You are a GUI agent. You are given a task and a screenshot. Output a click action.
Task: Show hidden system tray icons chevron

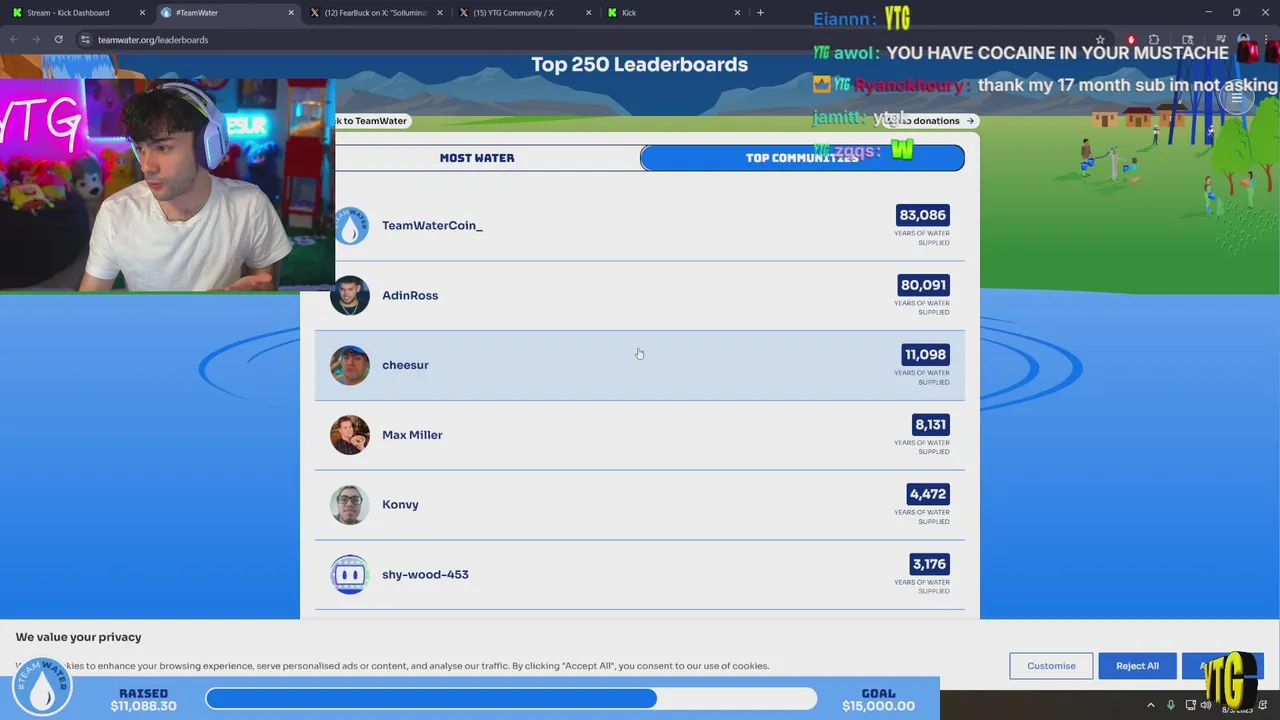point(1150,706)
